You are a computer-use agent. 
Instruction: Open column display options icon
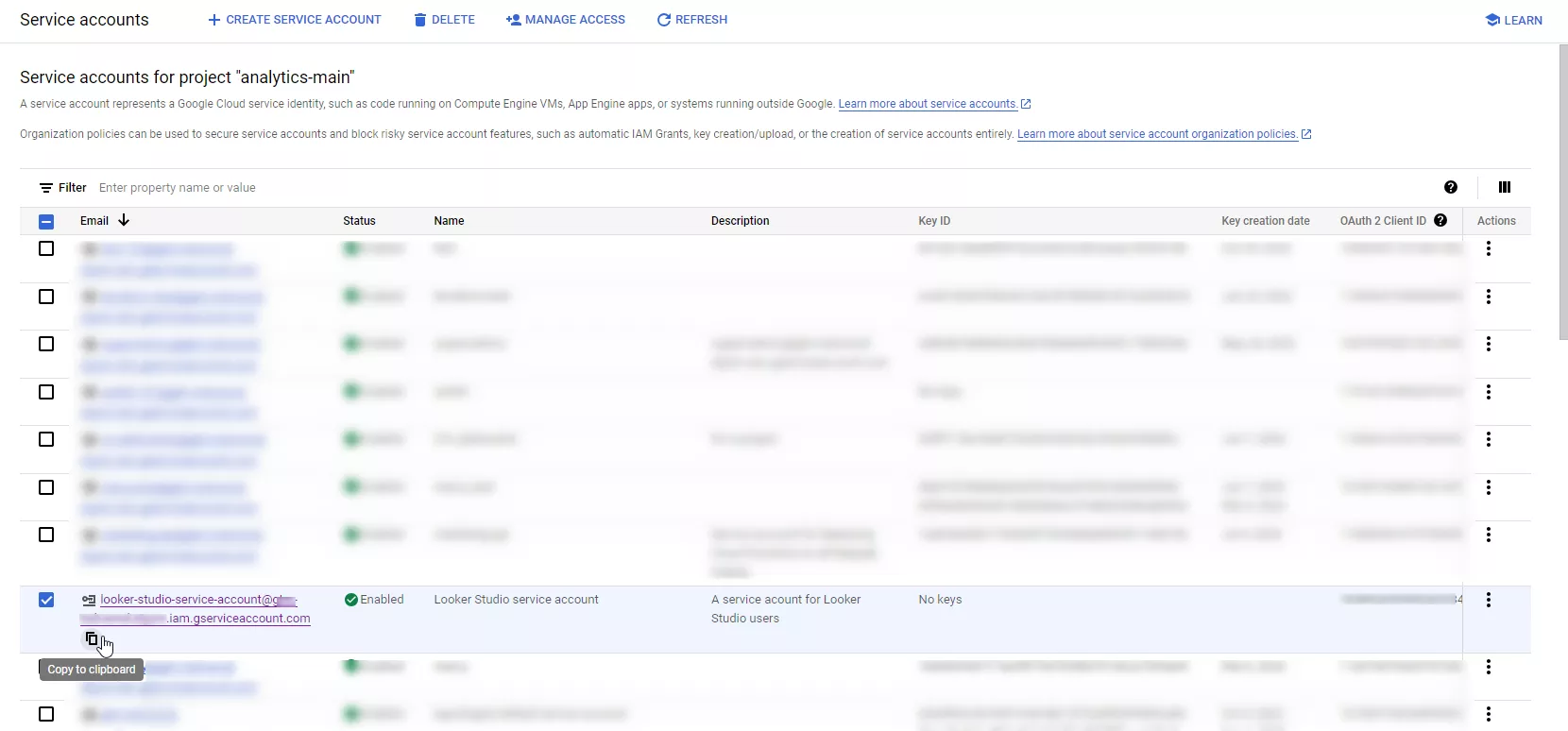click(x=1505, y=187)
